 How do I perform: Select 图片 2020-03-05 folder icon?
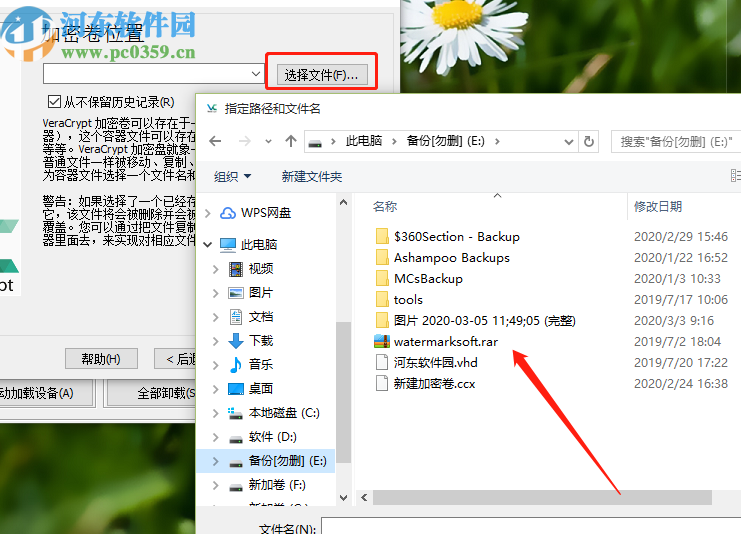pyautogui.click(x=382, y=320)
